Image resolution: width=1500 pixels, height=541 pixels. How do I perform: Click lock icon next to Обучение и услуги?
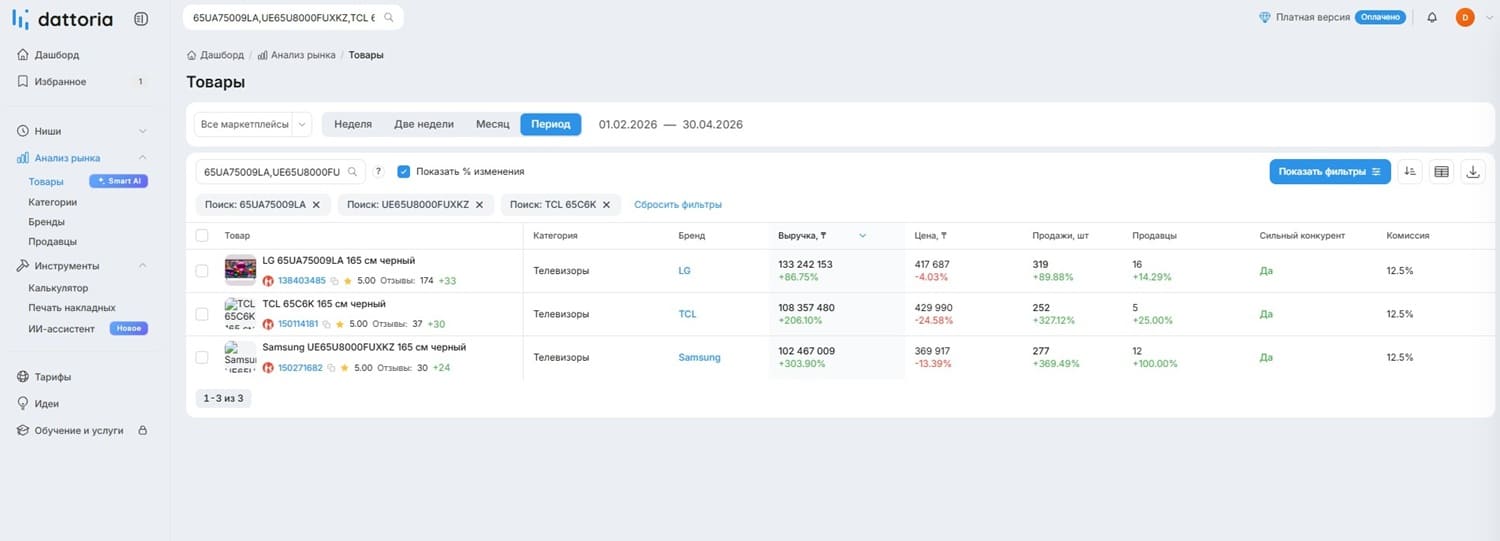(142, 430)
